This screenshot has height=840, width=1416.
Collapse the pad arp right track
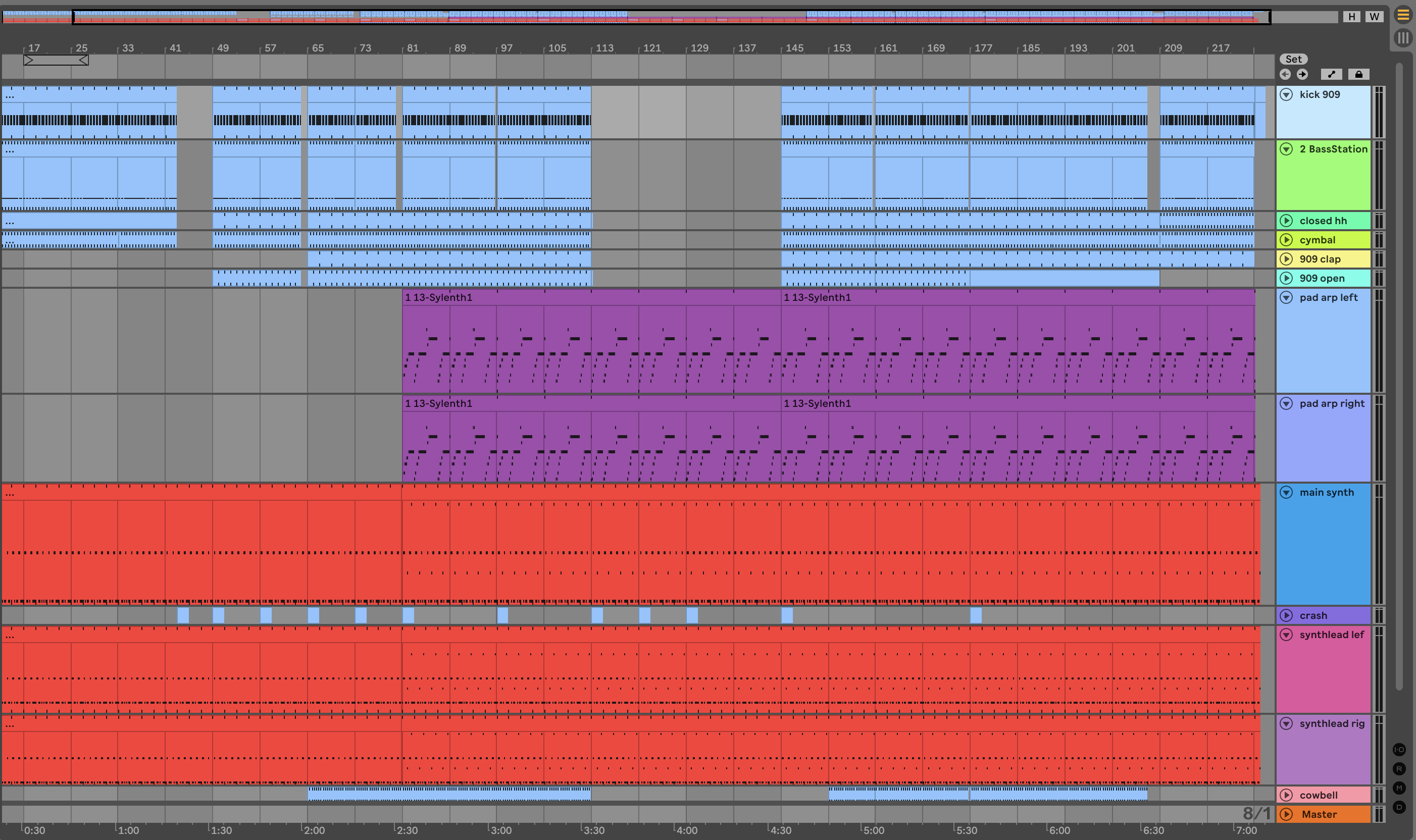tap(1286, 403)
